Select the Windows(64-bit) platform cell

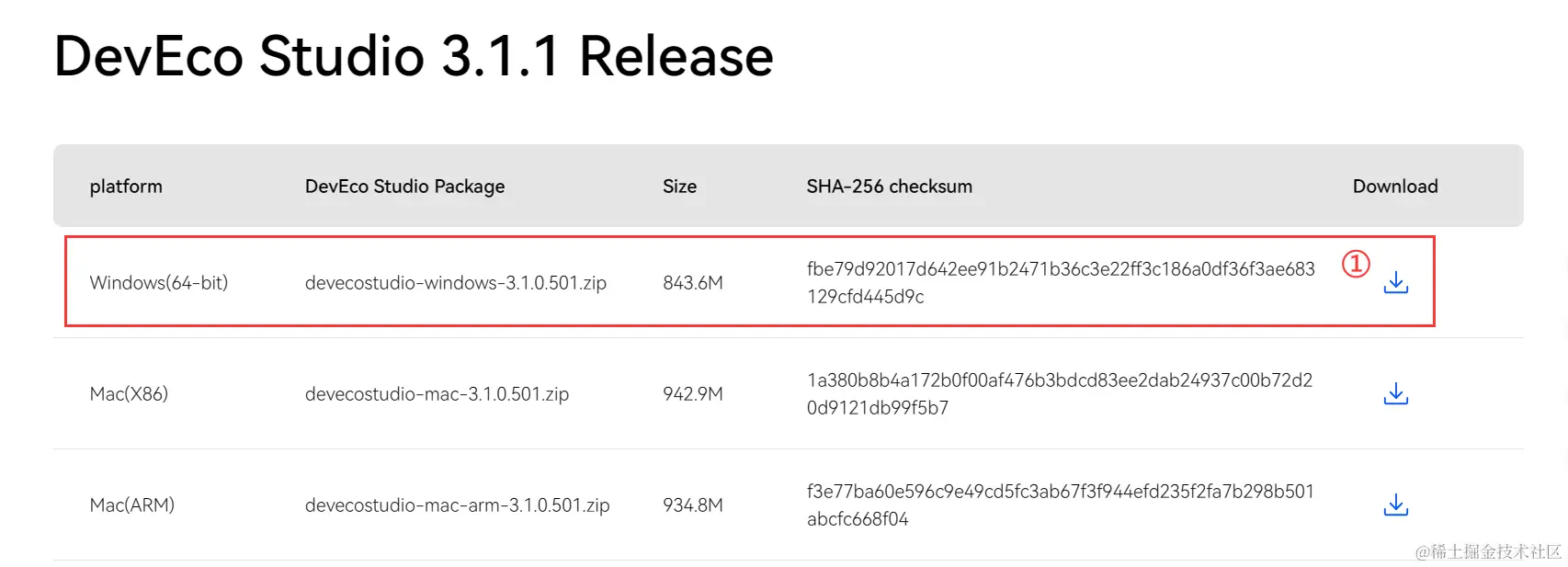pyautogui.click(x=158, y=283)
